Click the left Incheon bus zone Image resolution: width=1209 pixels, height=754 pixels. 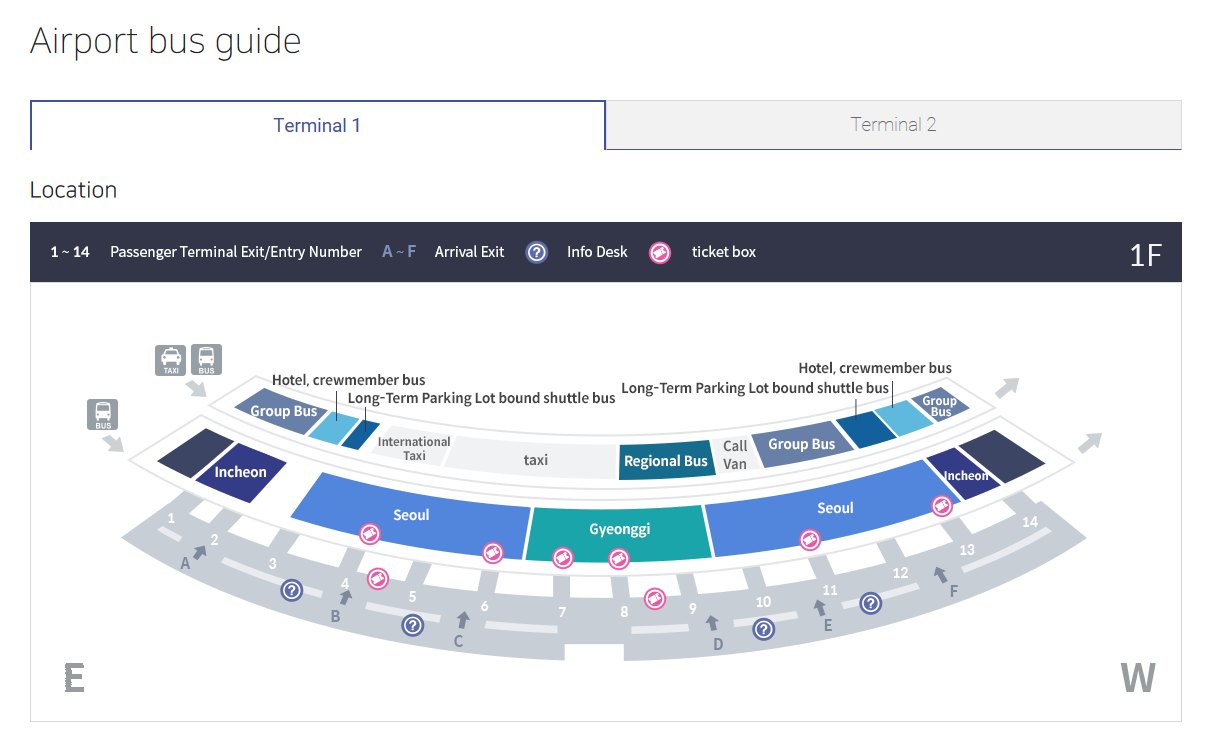click(x=241, y=471)
